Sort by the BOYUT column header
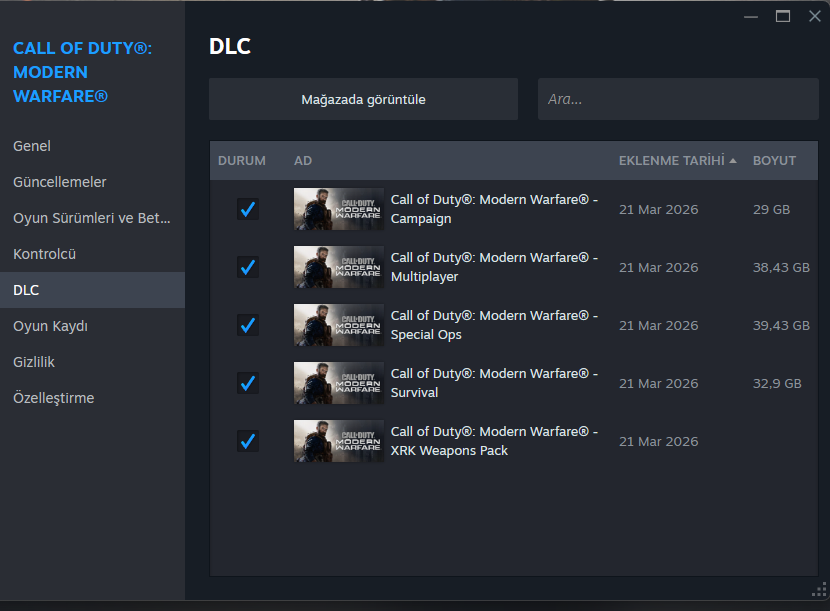Viewport: 830px width, 611px height. [x=774, y=160]
